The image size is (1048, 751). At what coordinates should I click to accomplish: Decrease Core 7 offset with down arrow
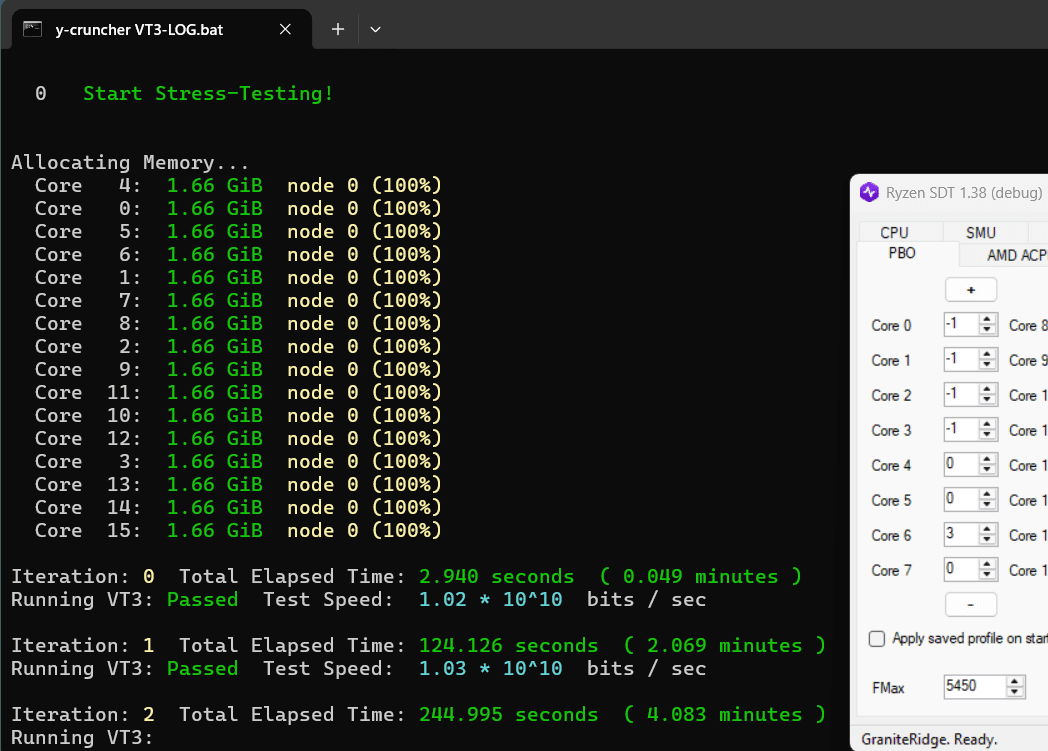coord(987,575)
